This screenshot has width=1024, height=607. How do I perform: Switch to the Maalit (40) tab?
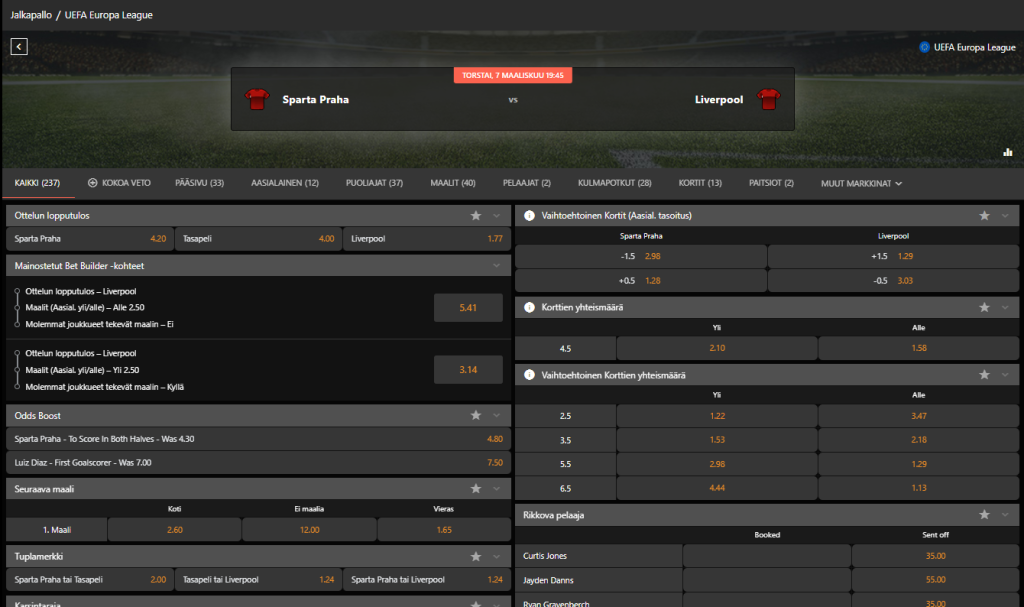coord(453,183)
